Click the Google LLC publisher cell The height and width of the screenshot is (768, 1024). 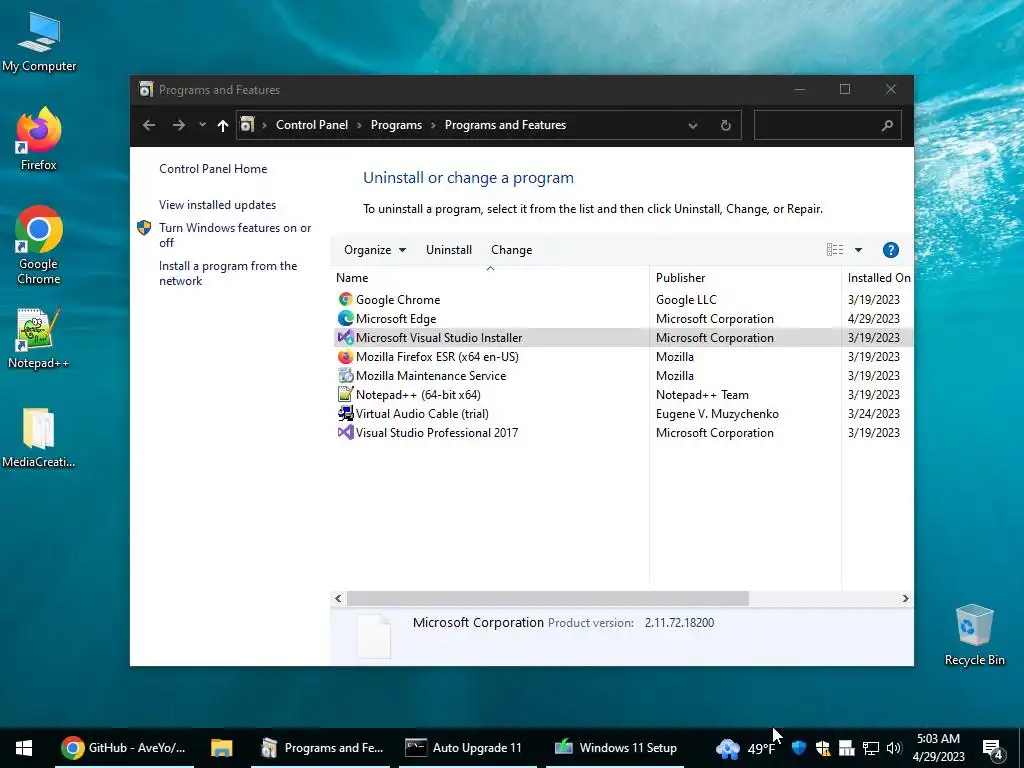click(686, 299)
